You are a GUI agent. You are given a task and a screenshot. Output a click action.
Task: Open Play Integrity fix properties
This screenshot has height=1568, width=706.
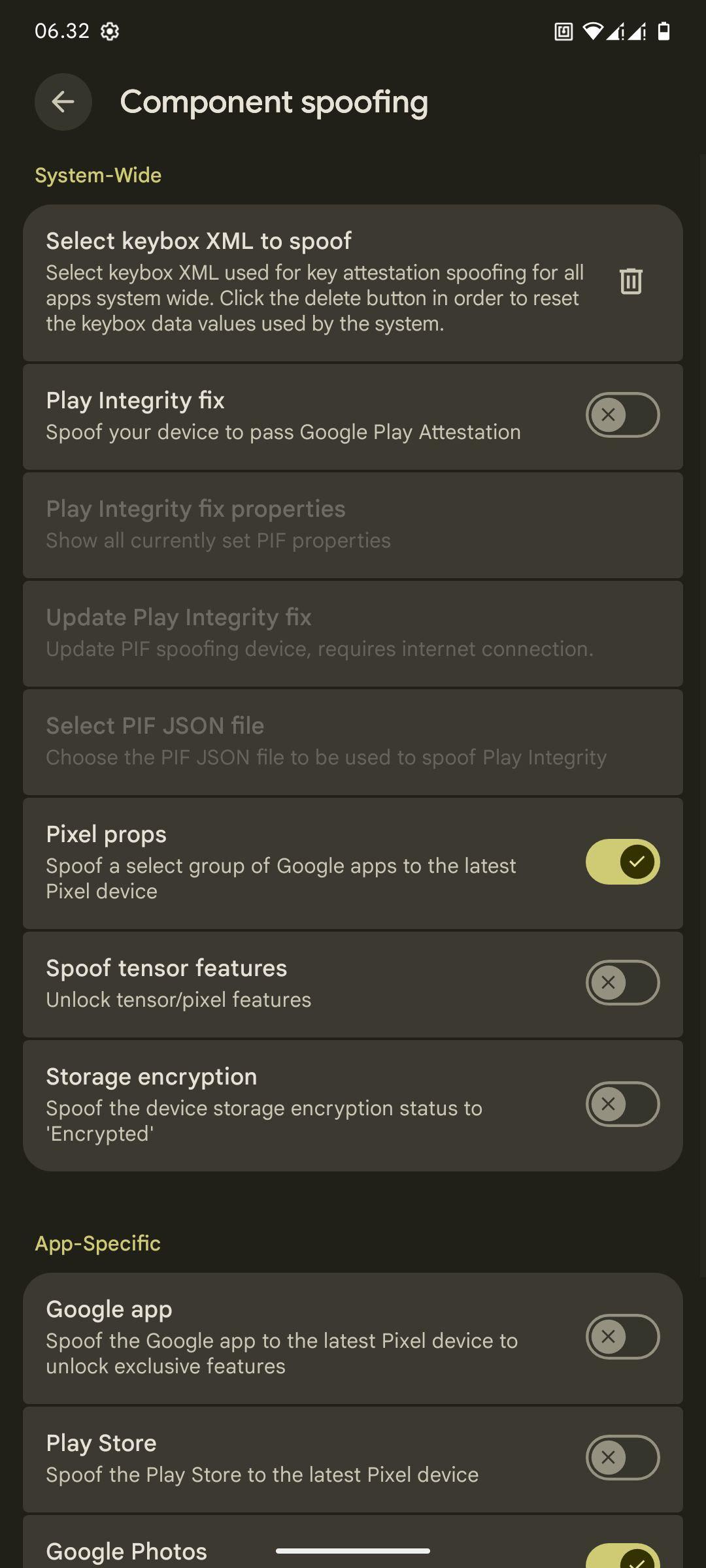[x=353, y=525]
